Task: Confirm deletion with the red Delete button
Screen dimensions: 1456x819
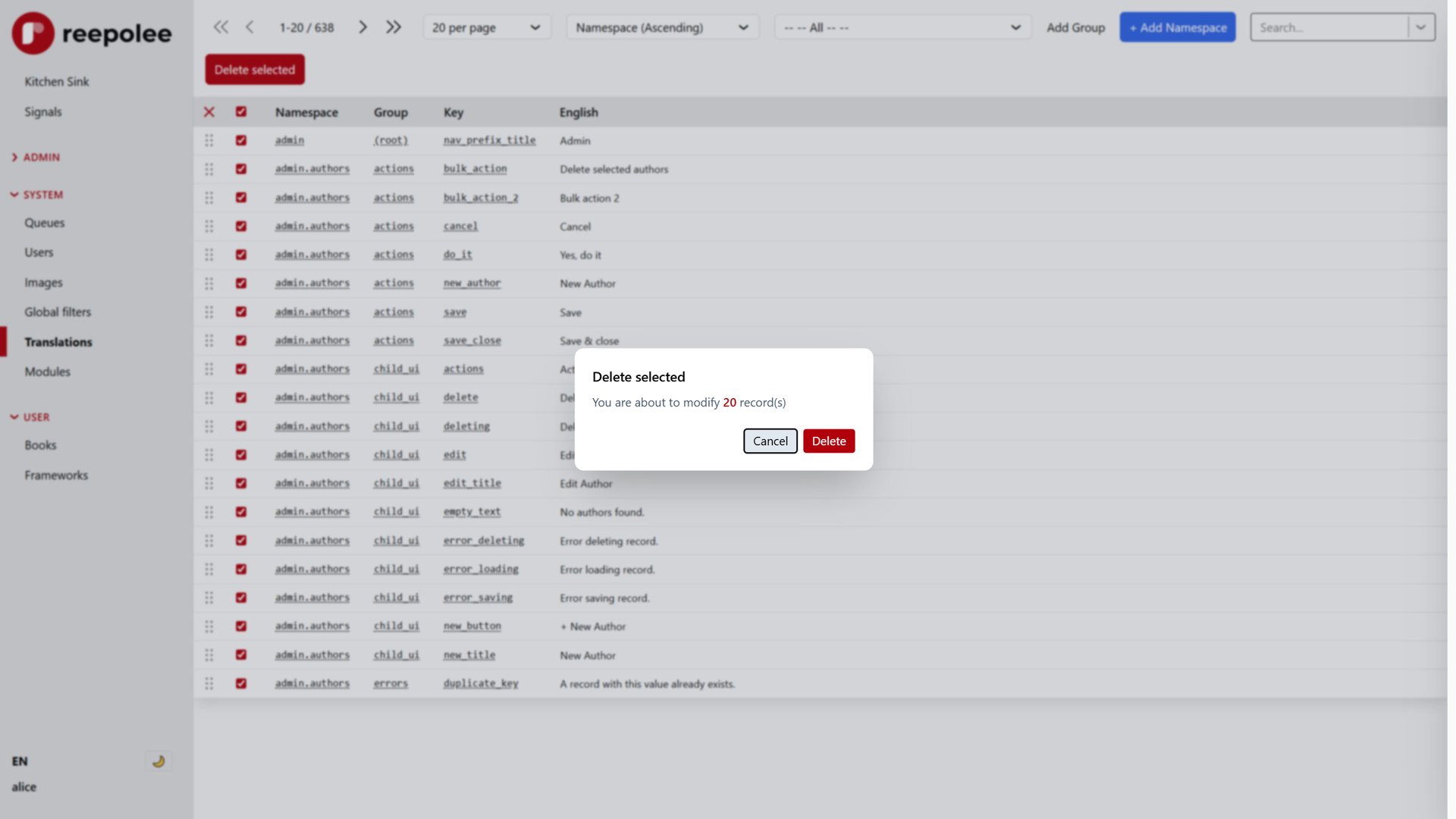Action: pos(829,441)
